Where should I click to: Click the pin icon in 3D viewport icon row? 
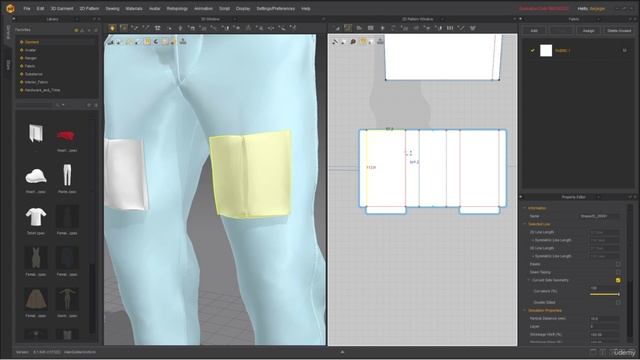point(183,41)
